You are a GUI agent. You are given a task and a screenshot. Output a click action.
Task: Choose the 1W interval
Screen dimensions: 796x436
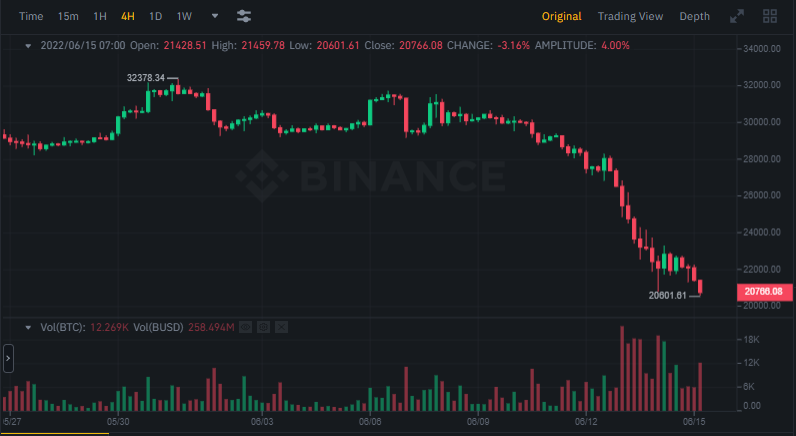tap(184, 17)
